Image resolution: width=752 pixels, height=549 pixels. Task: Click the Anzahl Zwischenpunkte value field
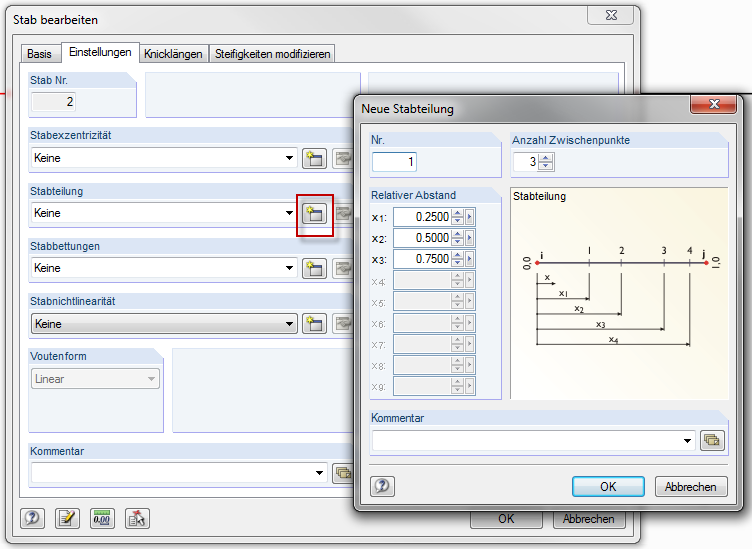pos(526,162)
